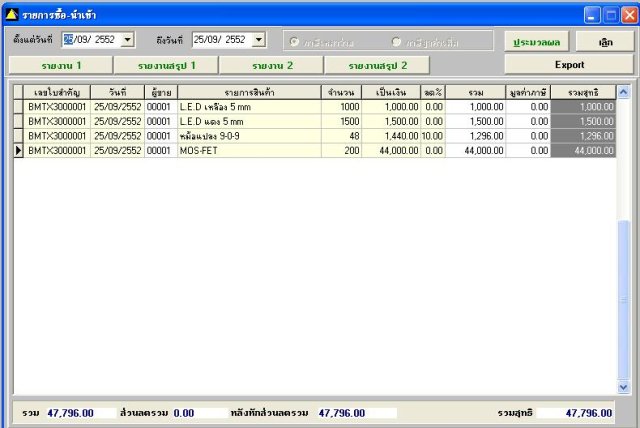
Task: Select the first greyed-out radio option
Action: [x=294, y=42]
